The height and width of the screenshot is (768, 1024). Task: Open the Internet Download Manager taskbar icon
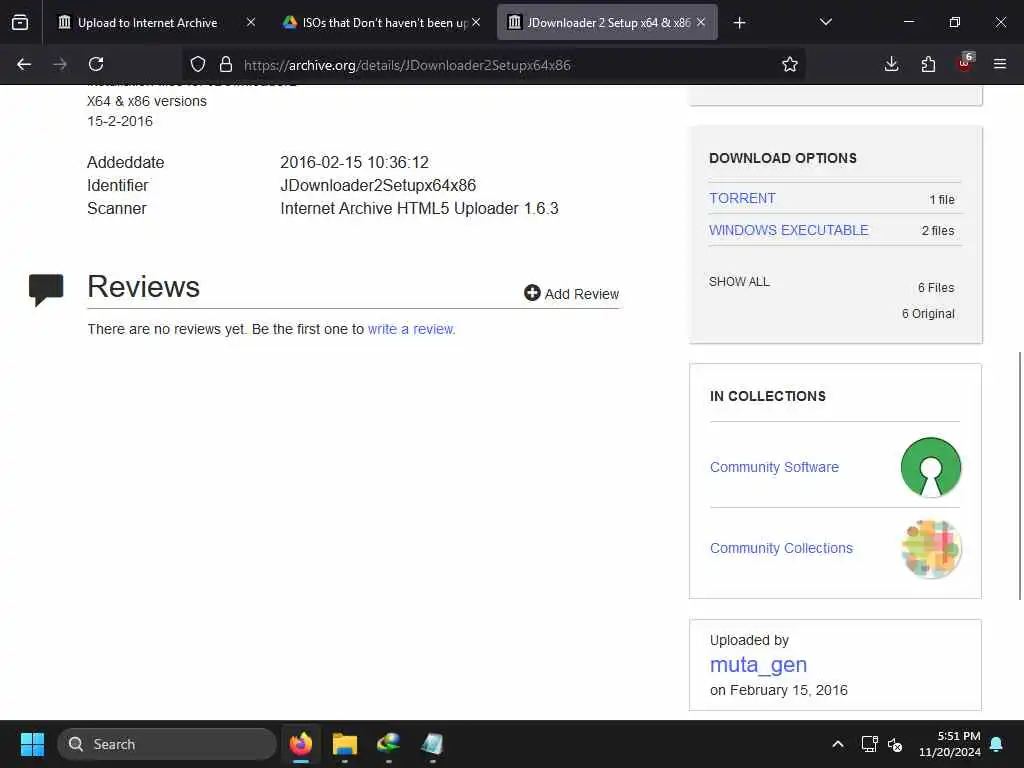[x=389, y=744]
